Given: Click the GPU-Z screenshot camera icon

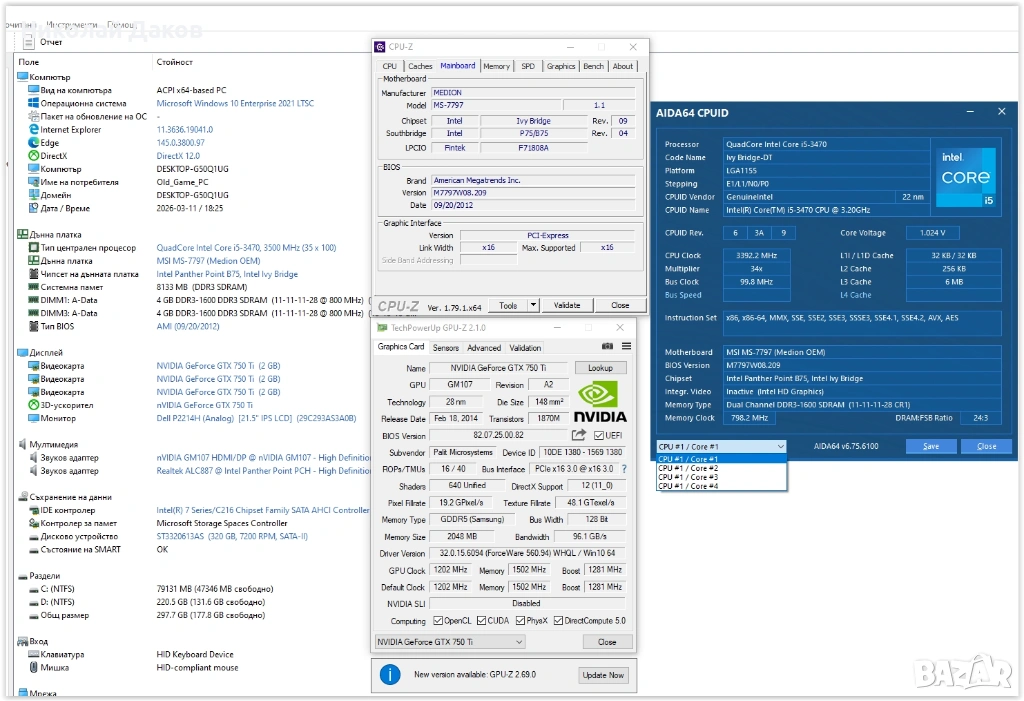Looking at the screenshot, I should pos(607,347).
